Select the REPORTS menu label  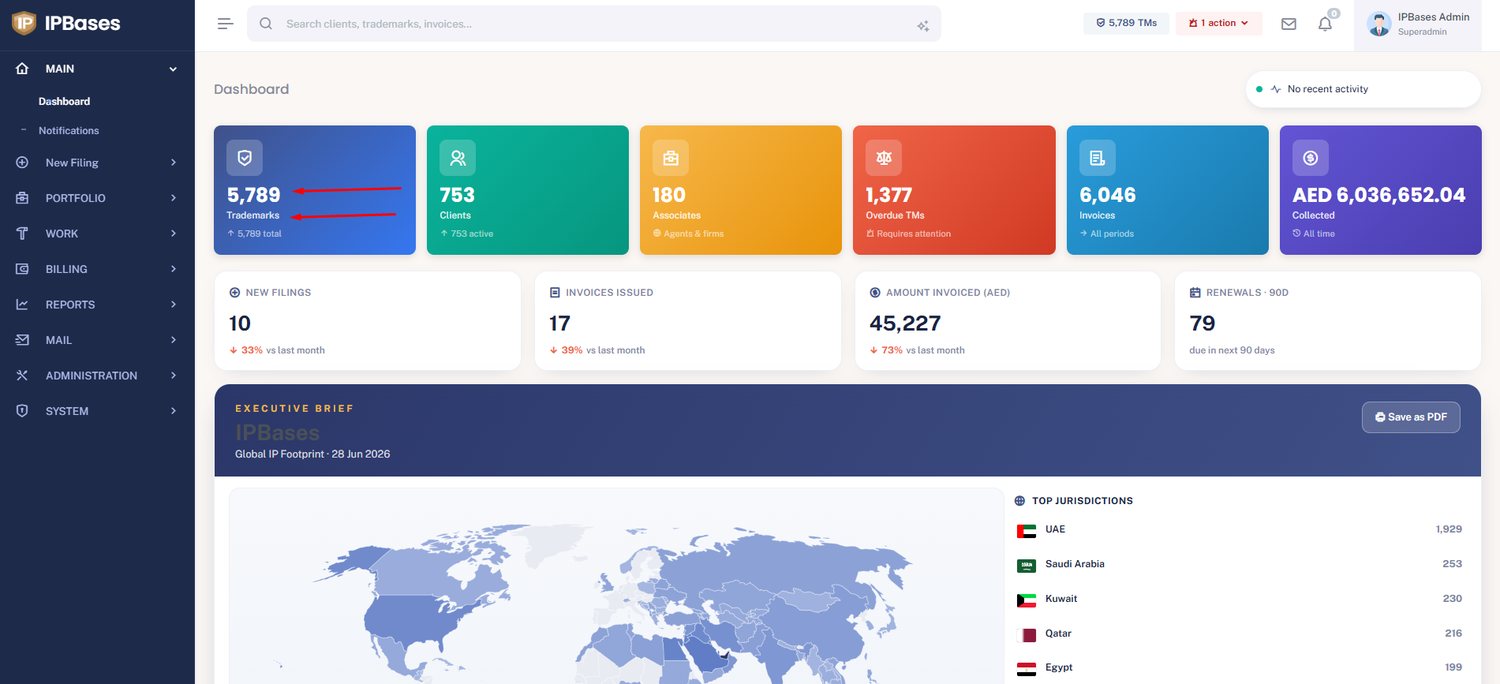[x=70, y=305]
